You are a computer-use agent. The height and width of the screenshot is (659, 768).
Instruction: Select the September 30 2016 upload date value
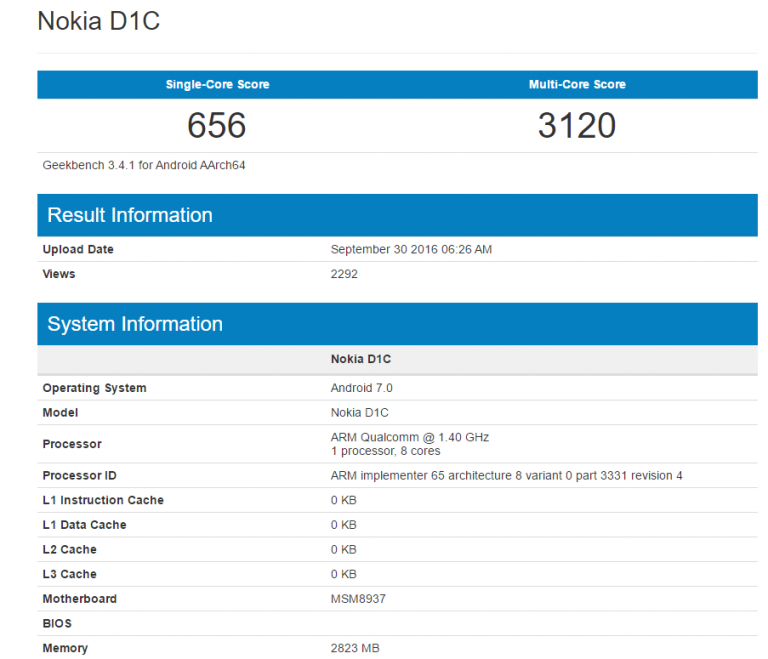click(411, 249)
